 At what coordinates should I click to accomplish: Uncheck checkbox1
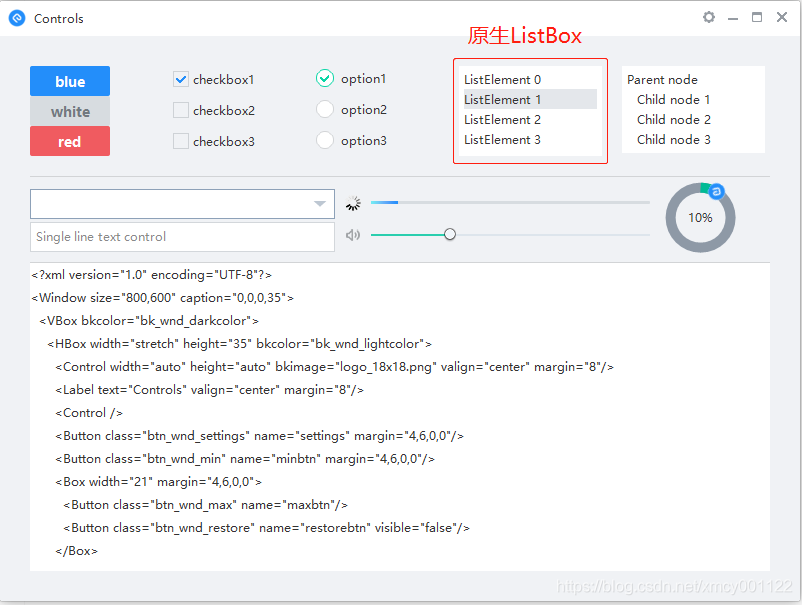pos(181,79)
